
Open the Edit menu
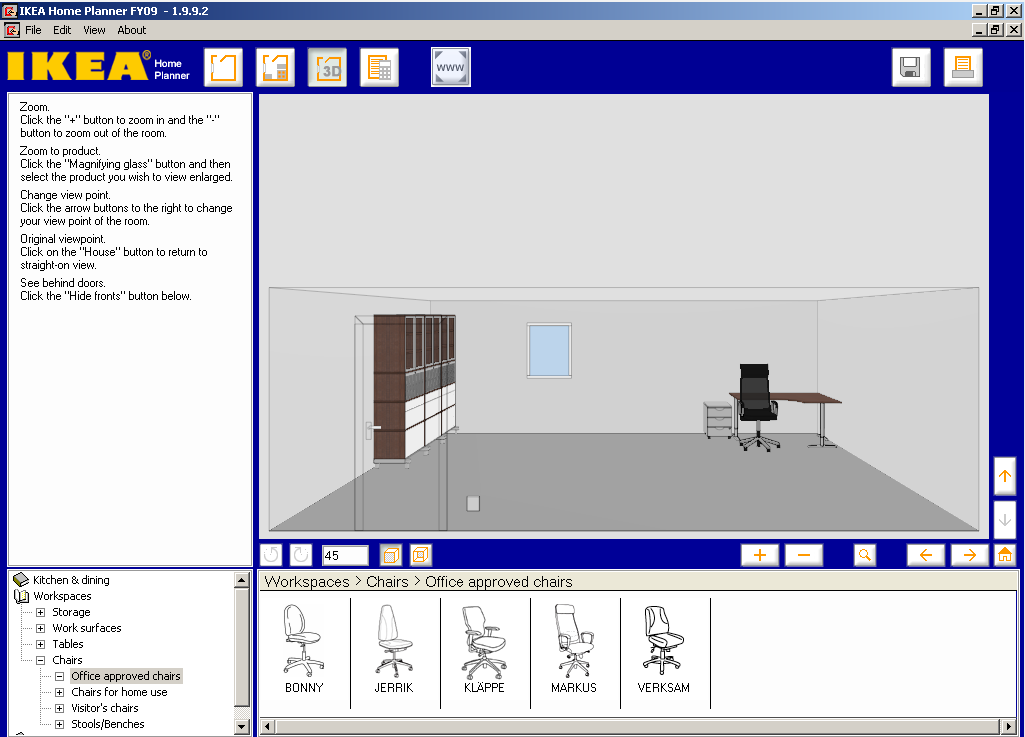click(62, 30)
